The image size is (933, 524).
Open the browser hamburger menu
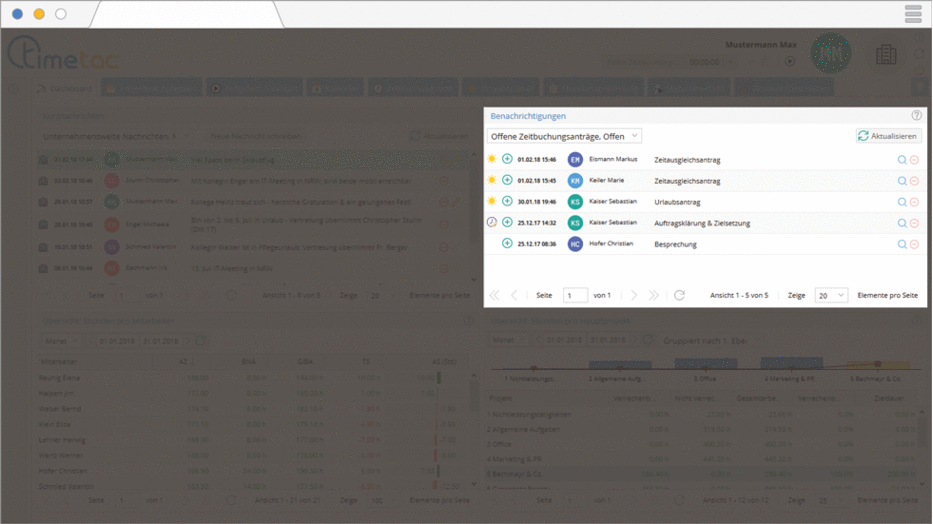point(913,13)
